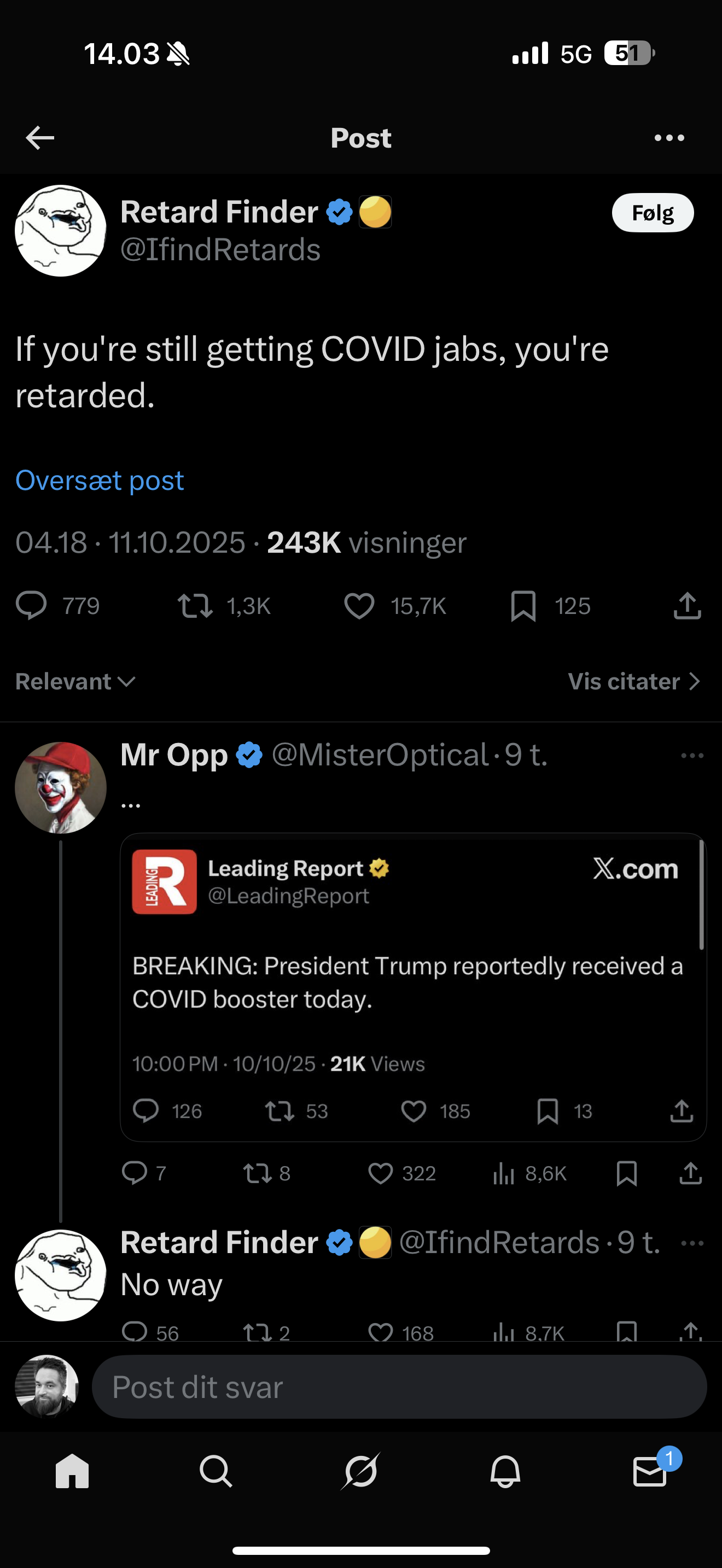Expand the Relevant sort dropdown
The height and width of the screenshot is (1568, 722).
[x=75, y=682]
